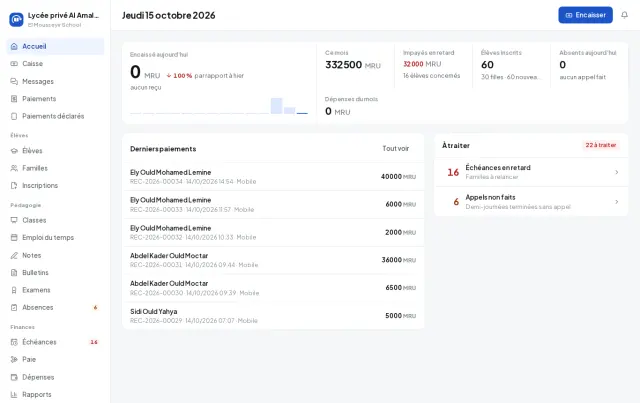This screenshot has height=403, width=640.
Task: Open payment REC-2026-00034 row
Action: click(273, 177)
